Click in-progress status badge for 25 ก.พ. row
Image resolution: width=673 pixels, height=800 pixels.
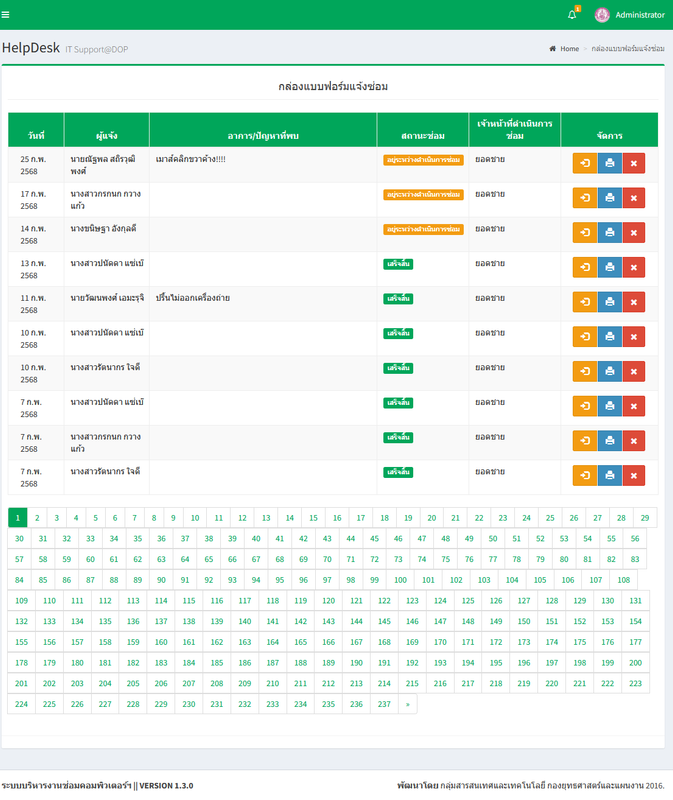[x=423, y=160]
